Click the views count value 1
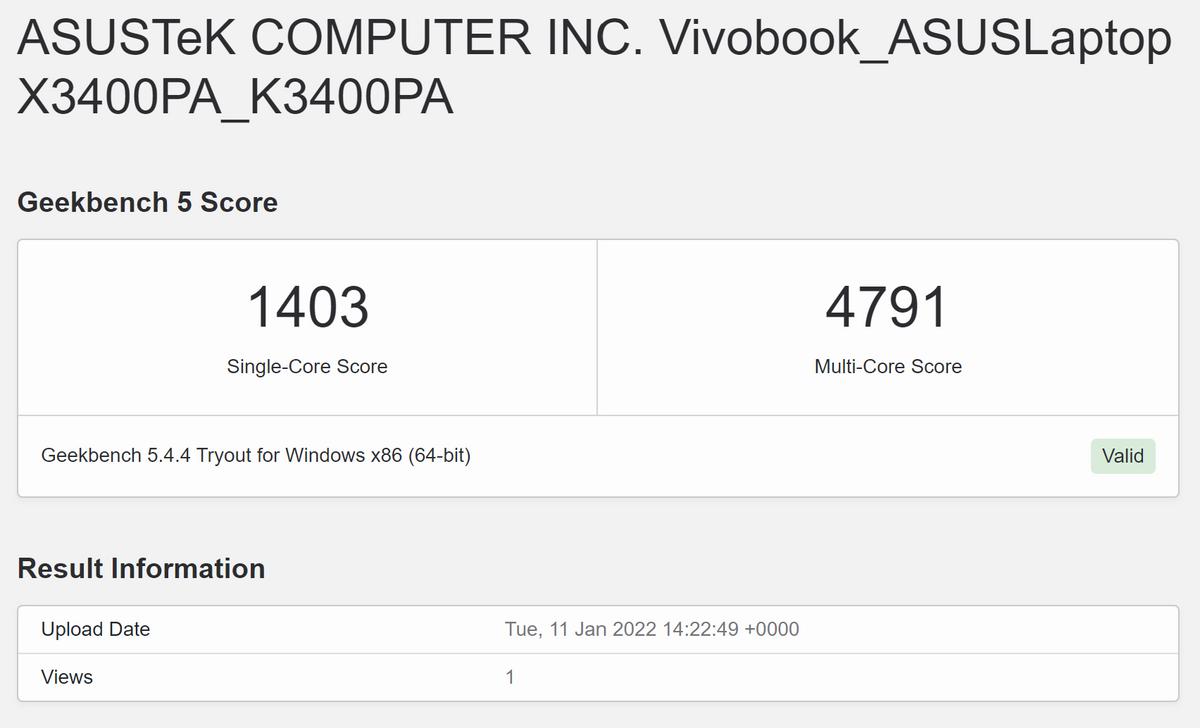The width and height of the screenshot is (1200, 728). 510,677
